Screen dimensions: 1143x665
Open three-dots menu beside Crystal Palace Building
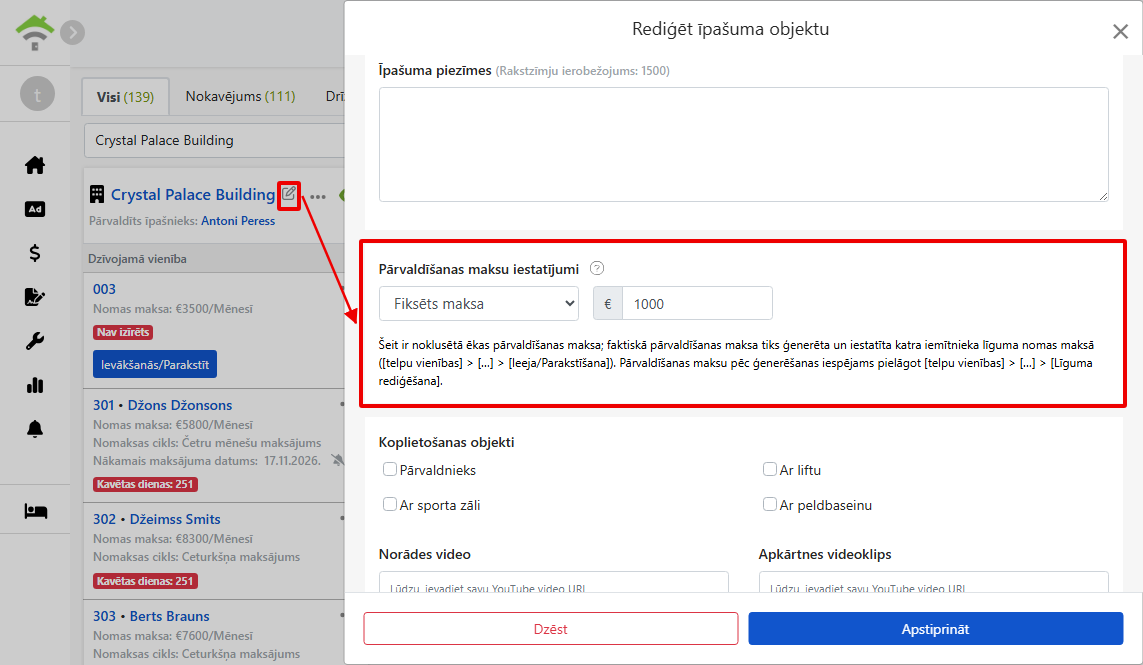pos(318,196)
